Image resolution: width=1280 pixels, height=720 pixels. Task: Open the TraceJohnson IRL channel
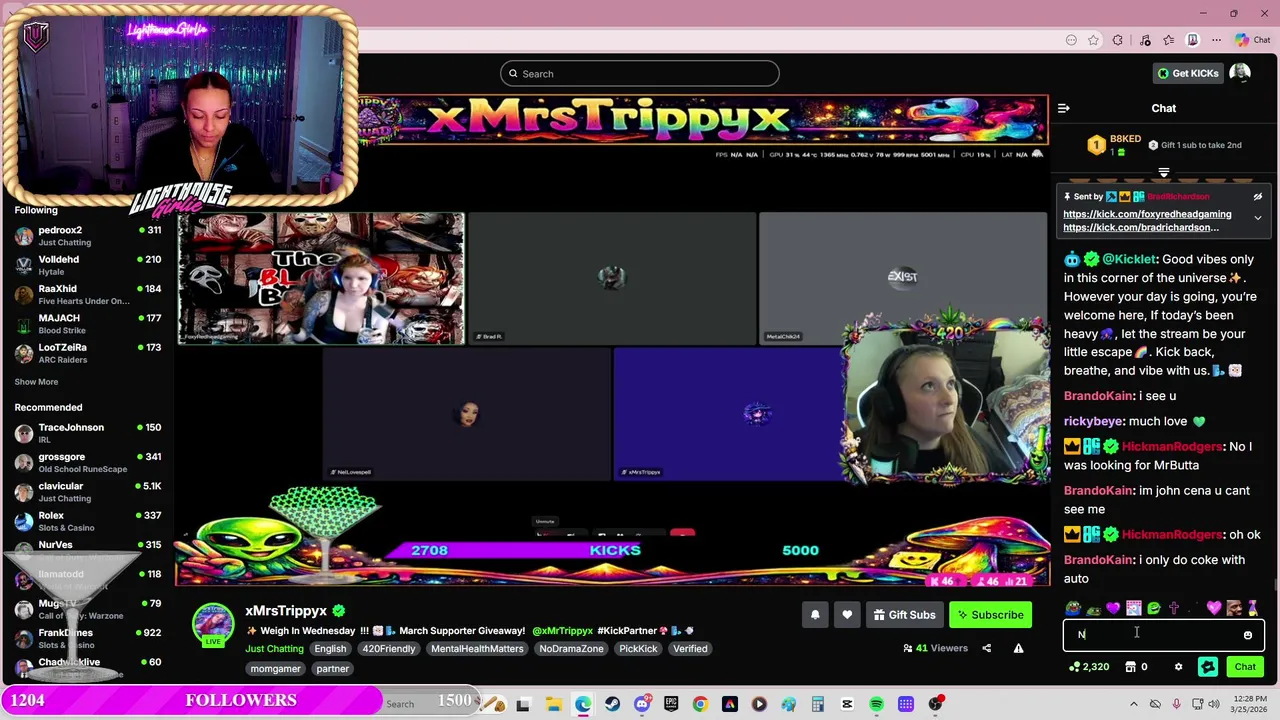pos(88,433)
